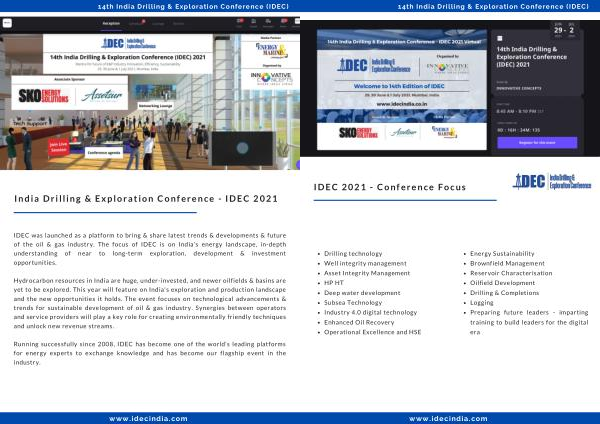Screen dimensions: 600x424
Task: Click the Innovative Concepts logo on the registration banner
Action: tap(447, 68)
